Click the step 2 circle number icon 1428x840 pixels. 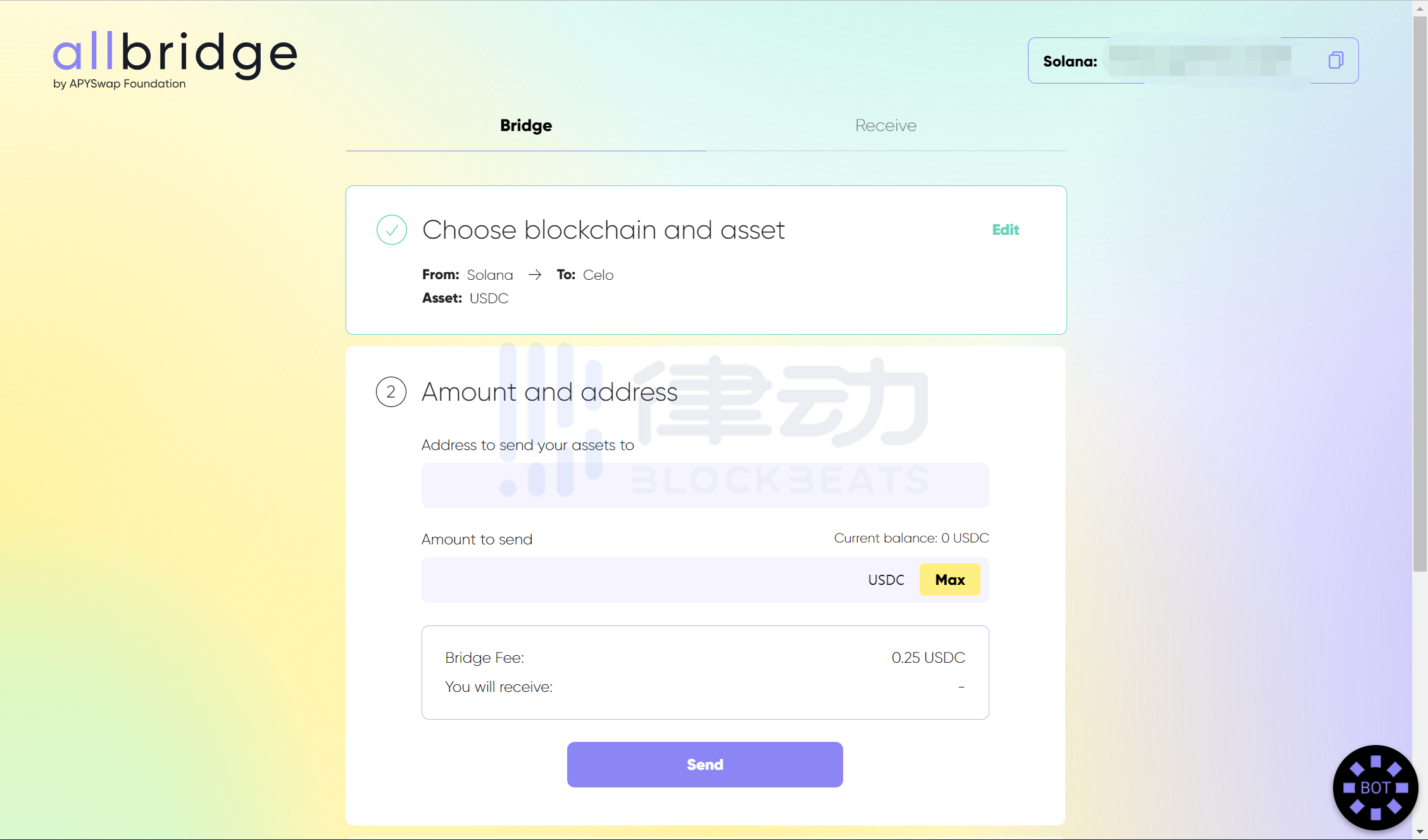pyautogui.click(x=390, y=391)
